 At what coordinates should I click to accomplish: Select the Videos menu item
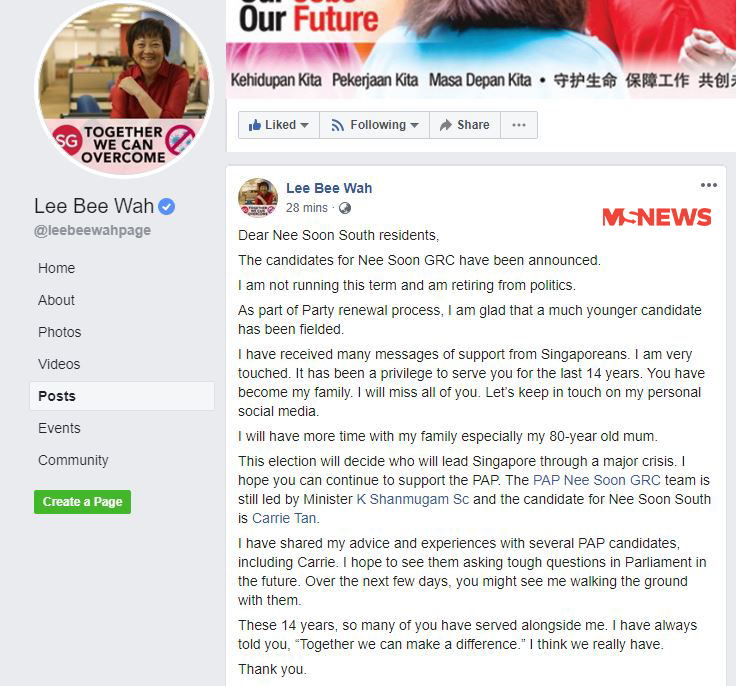point(59,364)
